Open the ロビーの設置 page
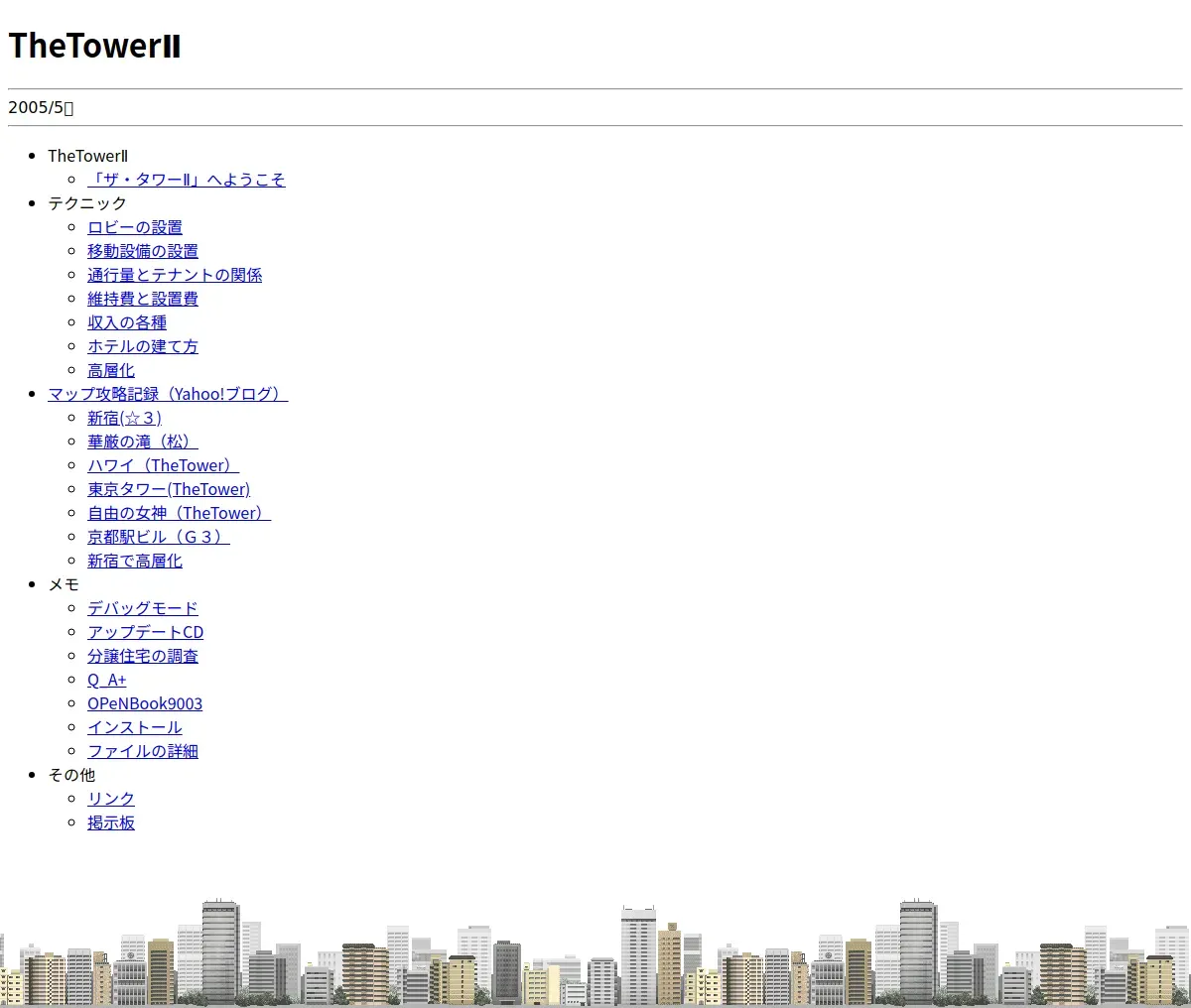Screen dimensions: 1191x1008 (x=135, y=227)
